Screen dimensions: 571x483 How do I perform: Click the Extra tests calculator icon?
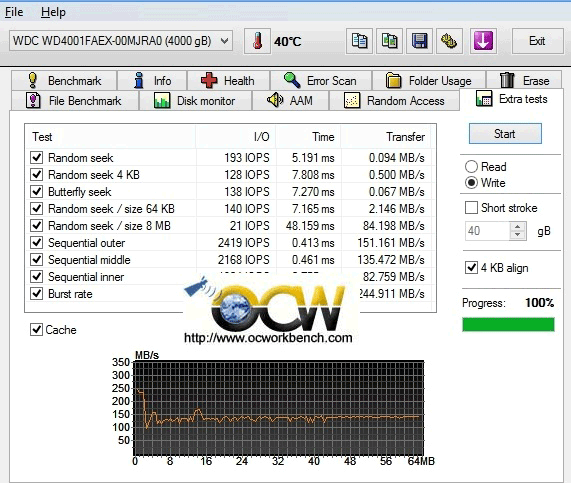[484, 98]
